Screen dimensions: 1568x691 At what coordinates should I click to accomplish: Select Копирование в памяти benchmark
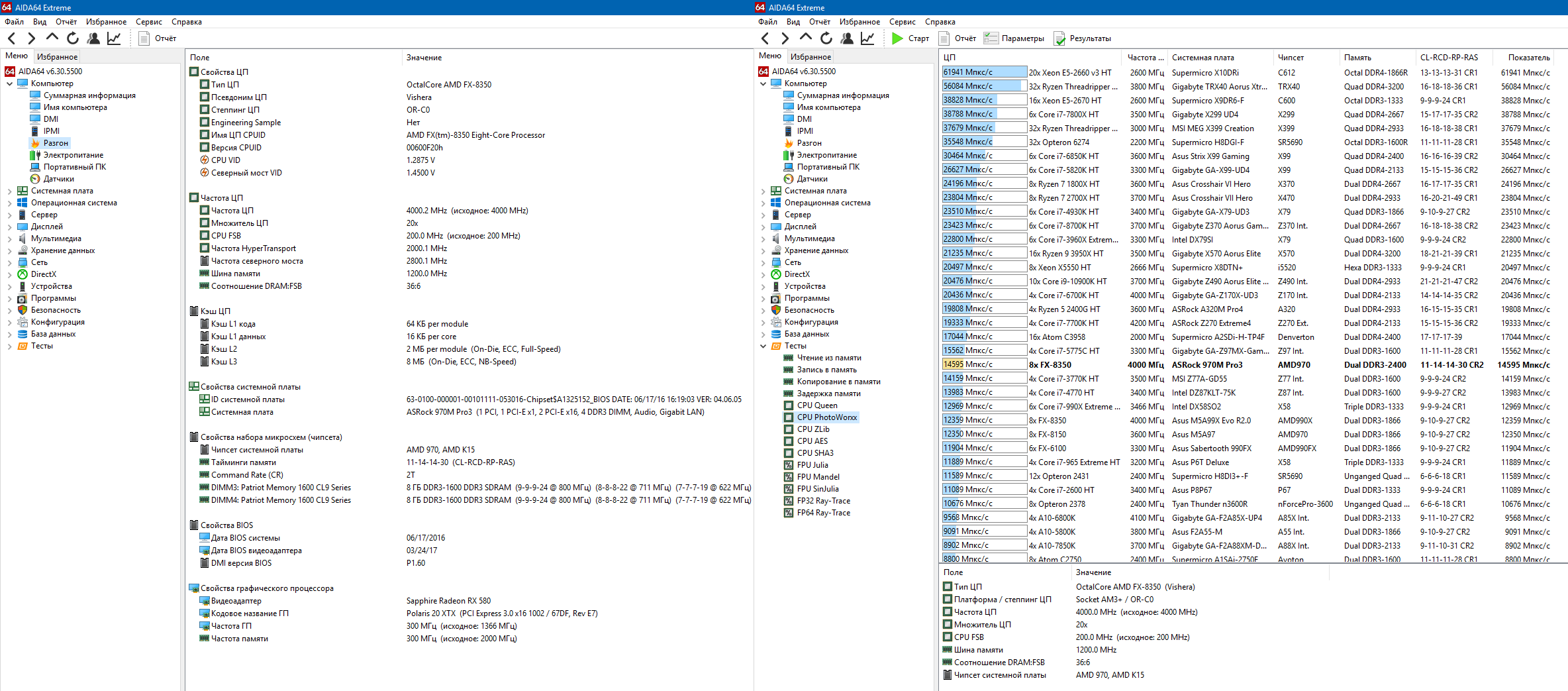(832, 382)
